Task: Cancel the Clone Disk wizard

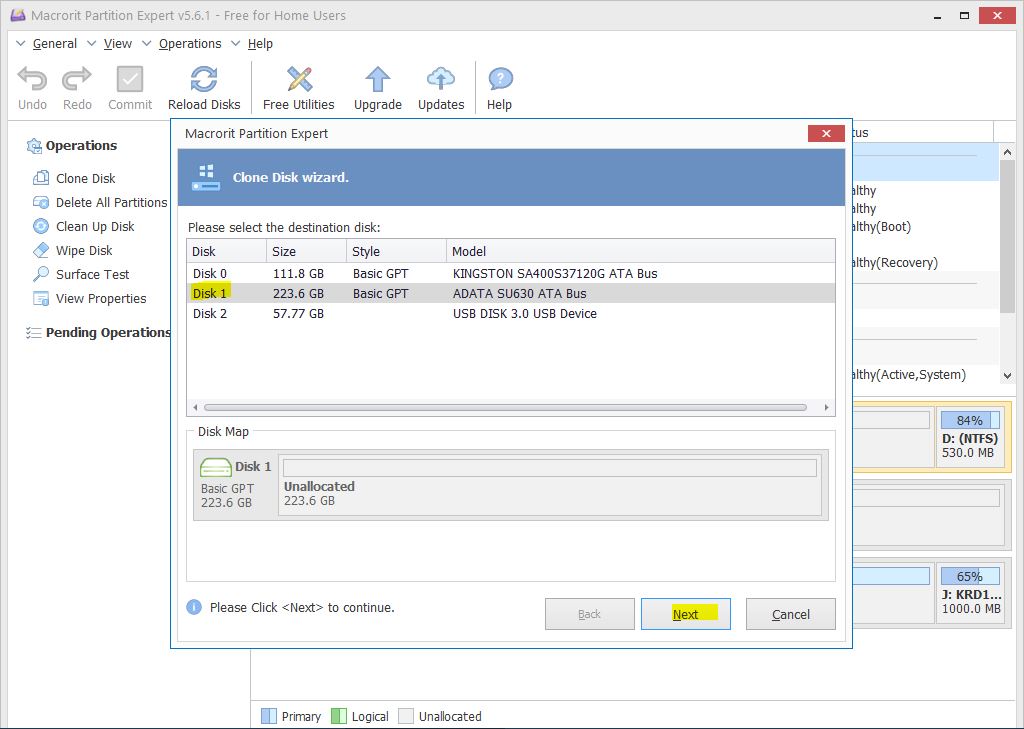Action: click(x=790, y=614)
